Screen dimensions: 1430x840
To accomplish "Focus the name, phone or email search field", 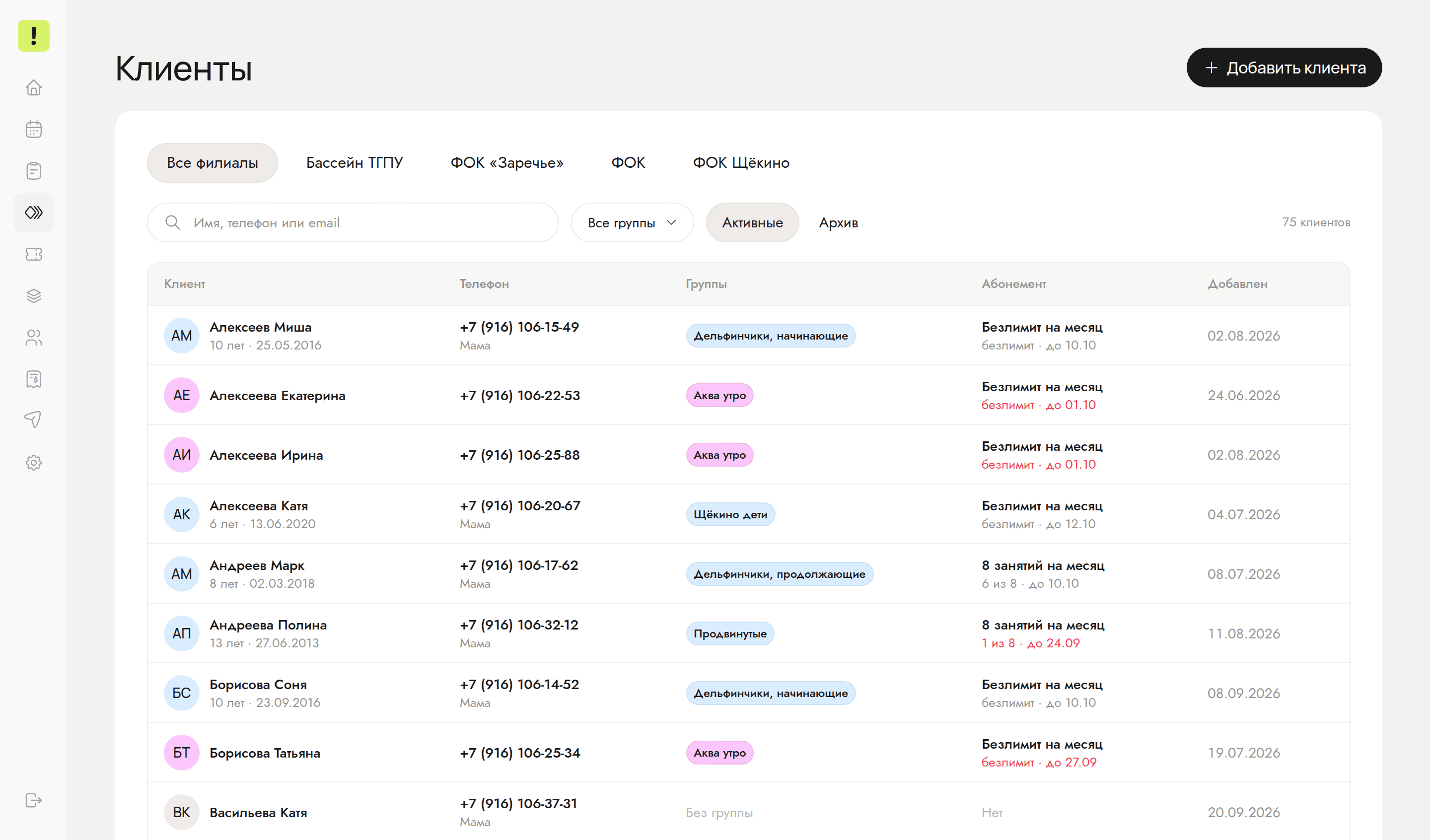I will [353, 222].
